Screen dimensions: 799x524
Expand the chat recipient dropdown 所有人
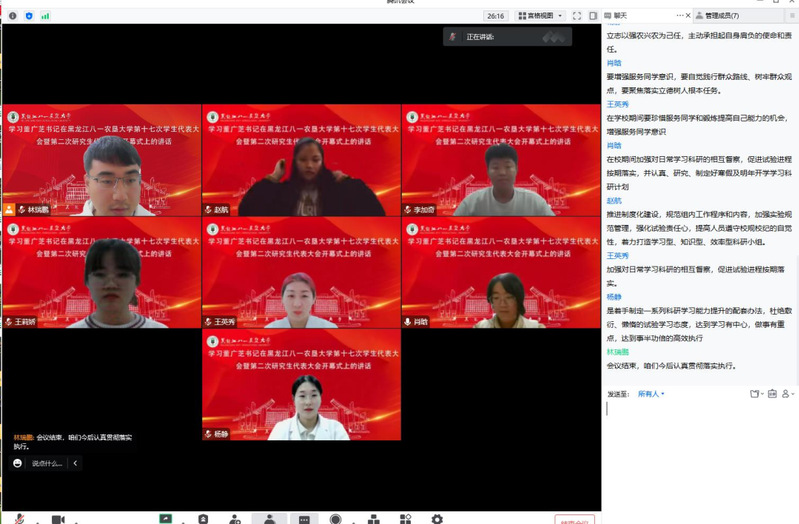coord(650,394)
